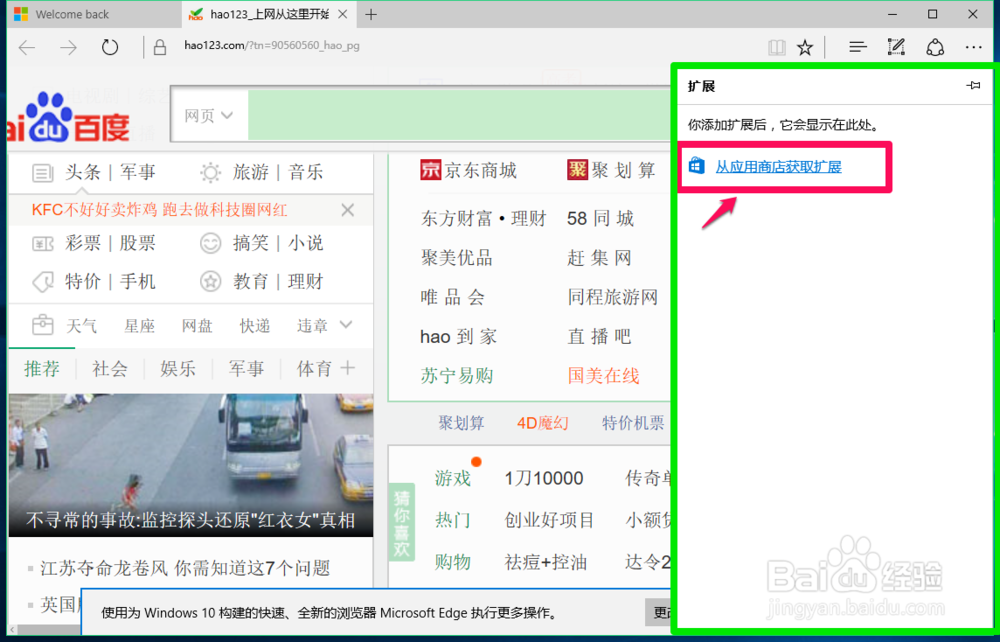The image size is (1000, 642).
Task: Select the 军事 news tab
Action: 246,368
